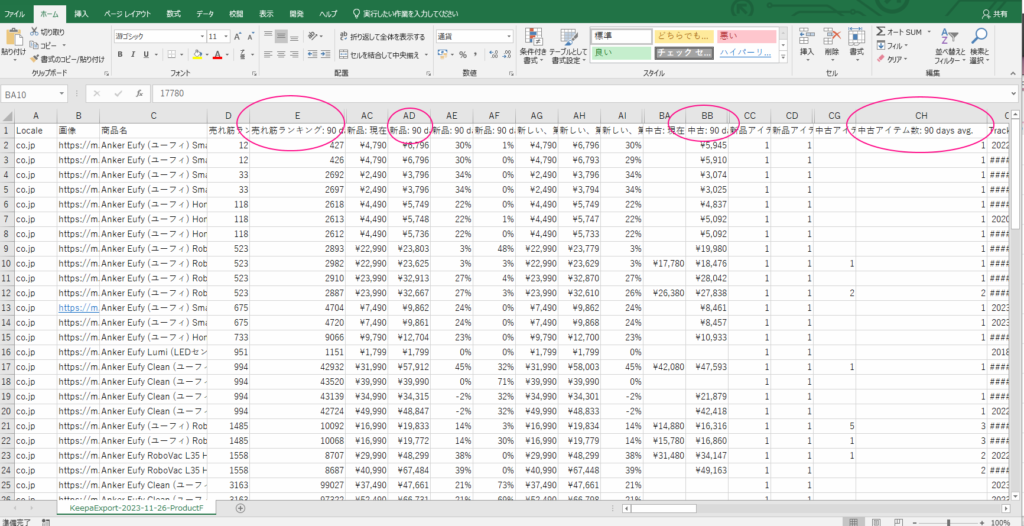The width and height of the screenshot is (1024, 526).
Task: Select the Format Painter brush icon
Action: tap(35, 58)
